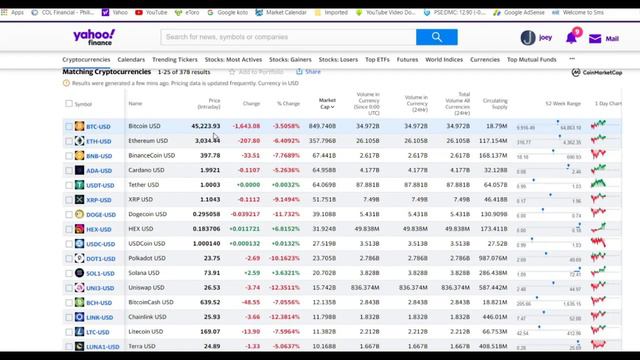Check the ETH-USD row checkbox

[69, 141]
